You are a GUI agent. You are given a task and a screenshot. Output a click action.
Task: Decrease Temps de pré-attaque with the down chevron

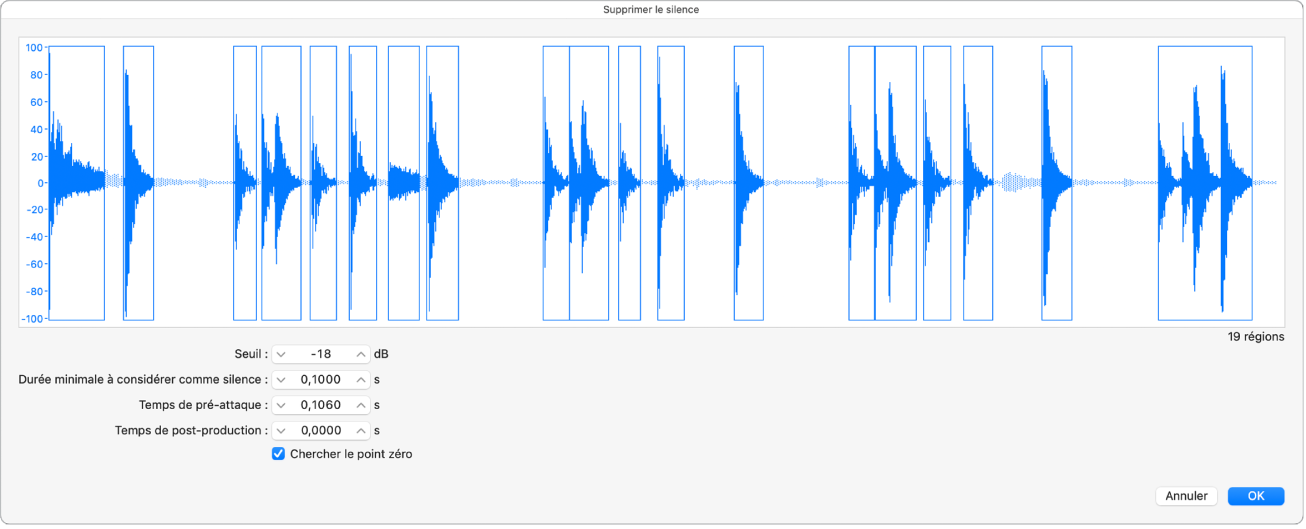click(281, 406)
